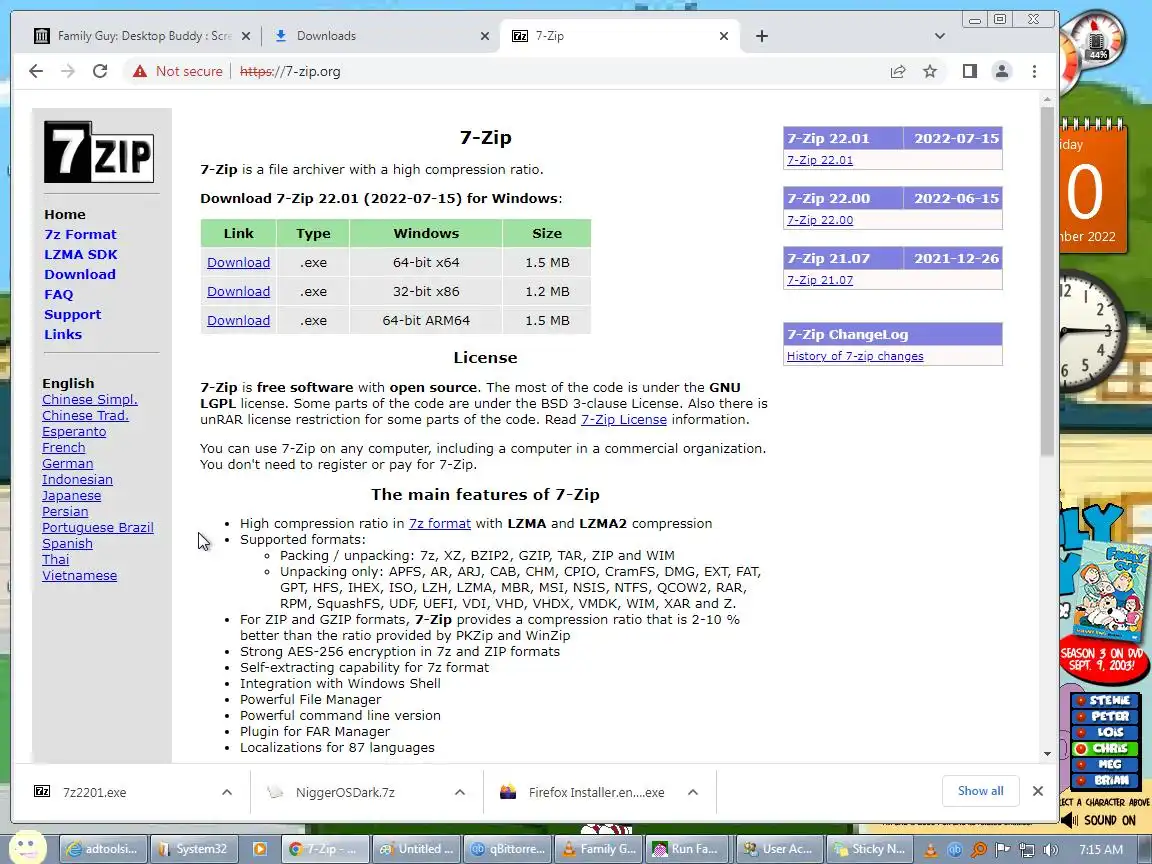Open the 7-Zip 22.00 news link
Viewport: 1152px width, 864px height.
click(820, 220)
